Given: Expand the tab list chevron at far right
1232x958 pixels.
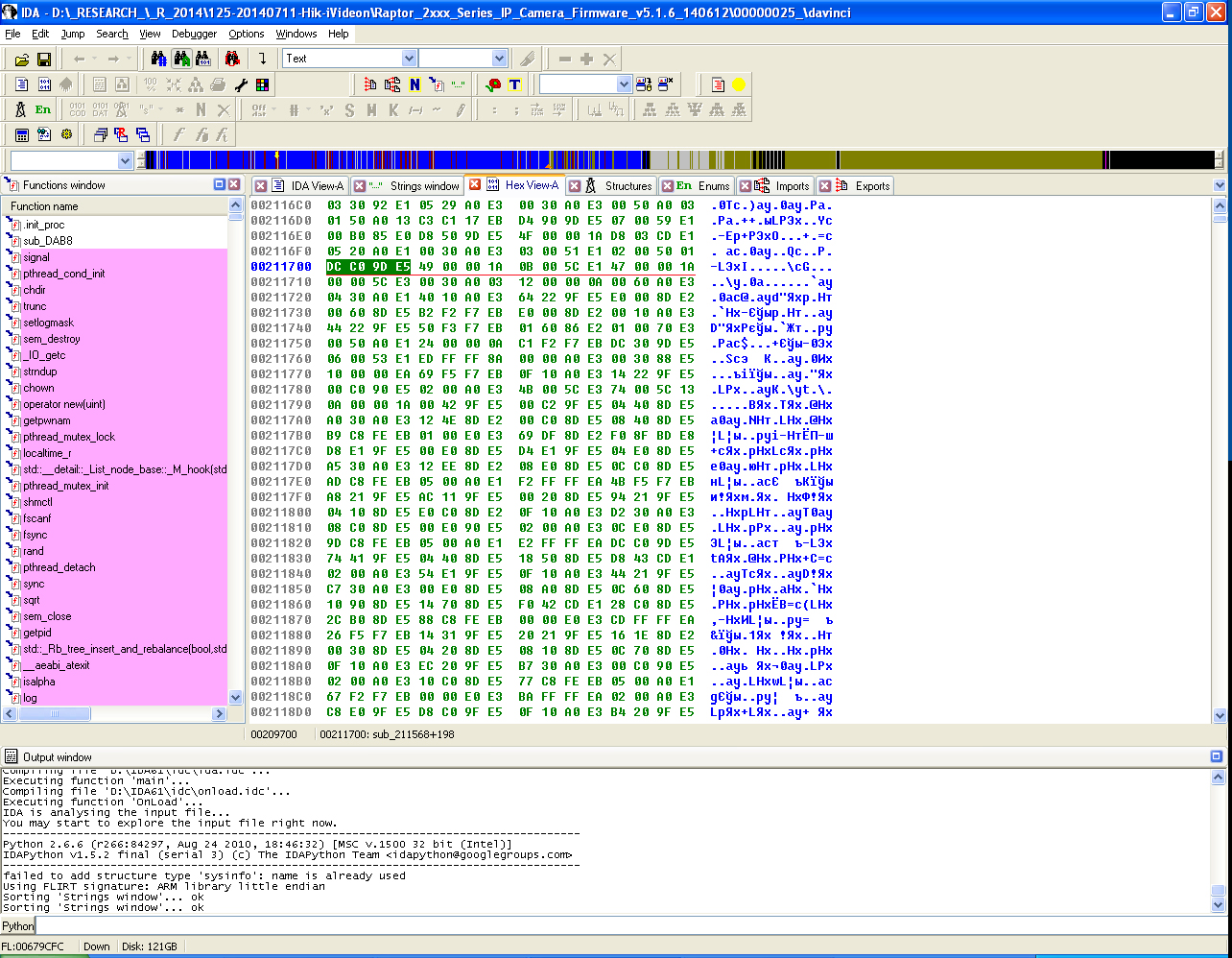Looking at the screenshot, I should 1220,185.
